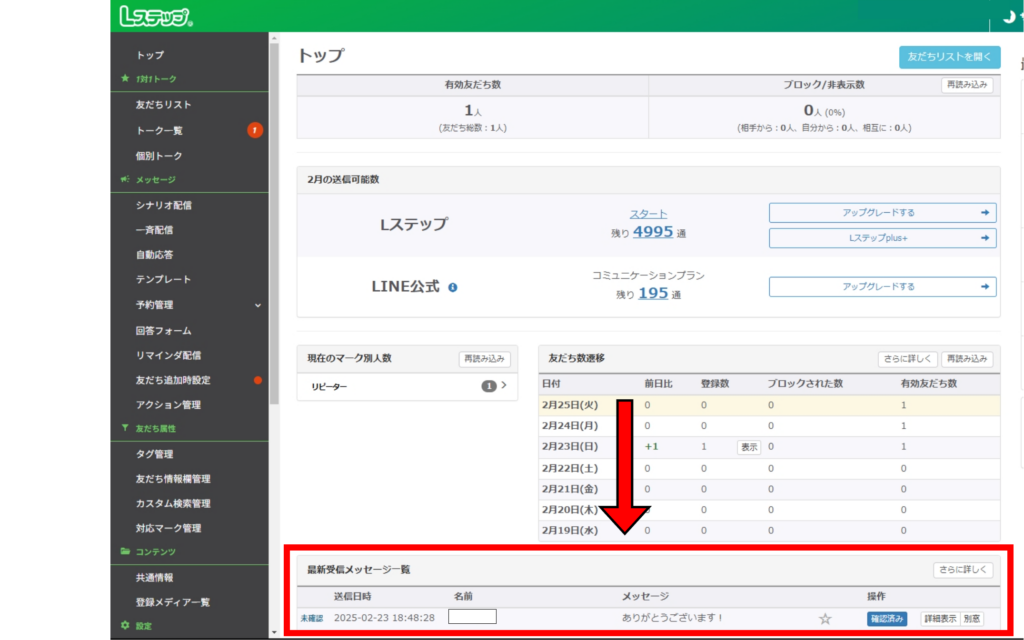
Task: Expand the リピーター mark row chevron
Action: coord(503,386)
